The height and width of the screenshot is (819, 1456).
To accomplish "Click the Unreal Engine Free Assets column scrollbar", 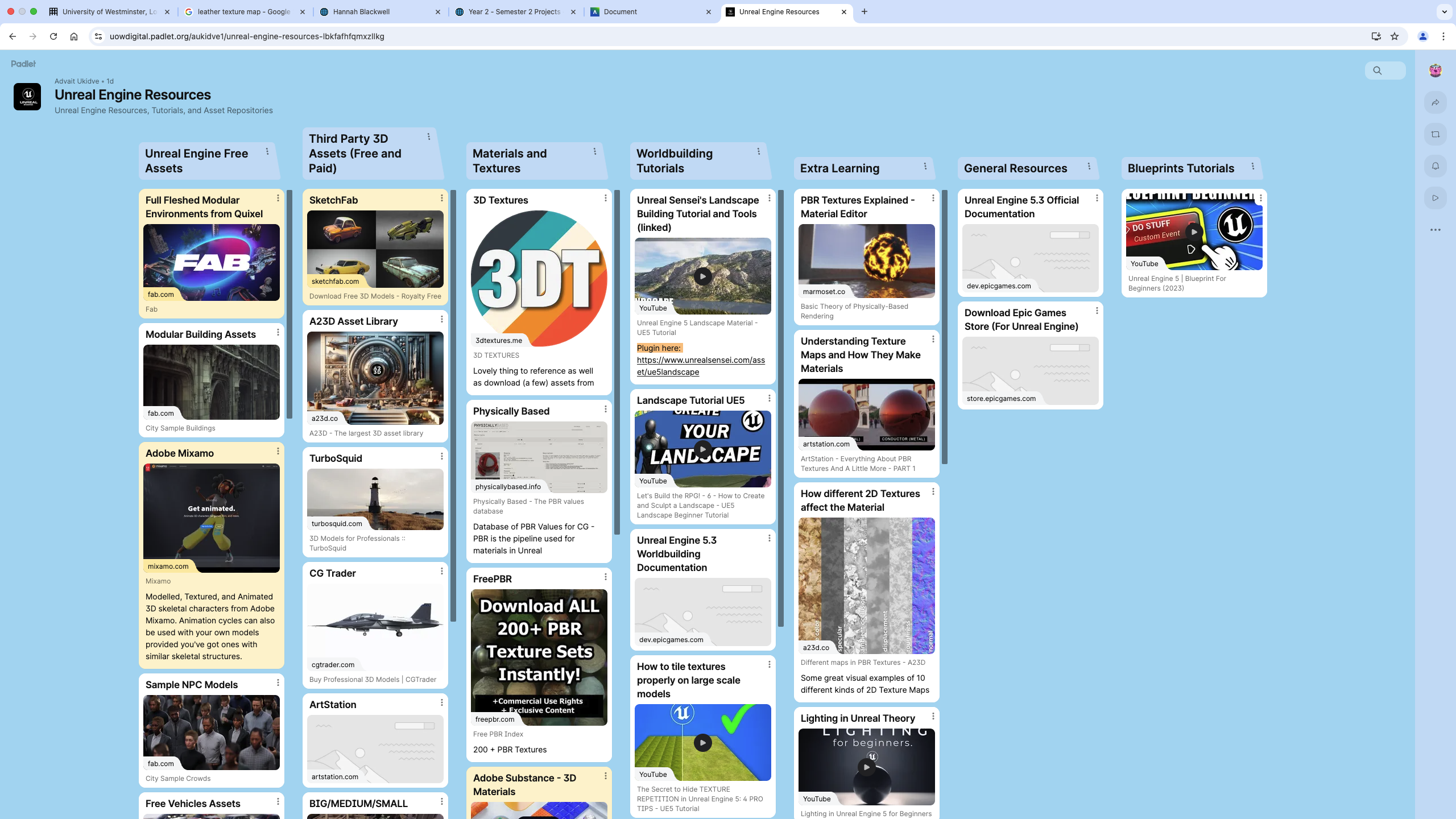I will (289, 304).
